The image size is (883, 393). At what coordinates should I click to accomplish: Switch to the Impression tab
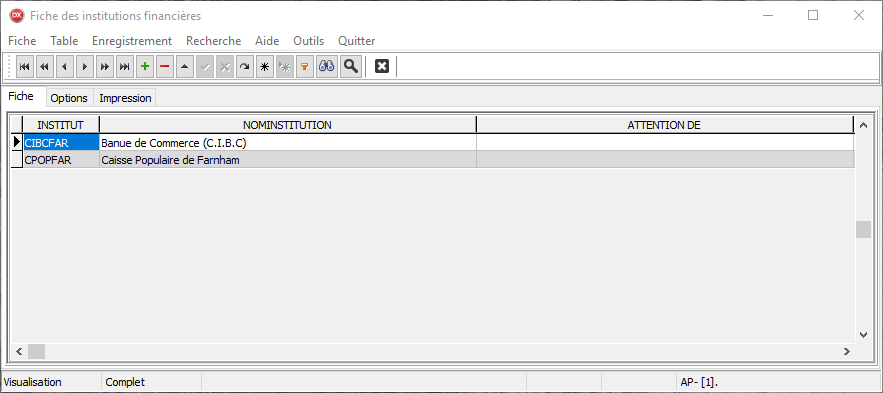click(125, 98)
